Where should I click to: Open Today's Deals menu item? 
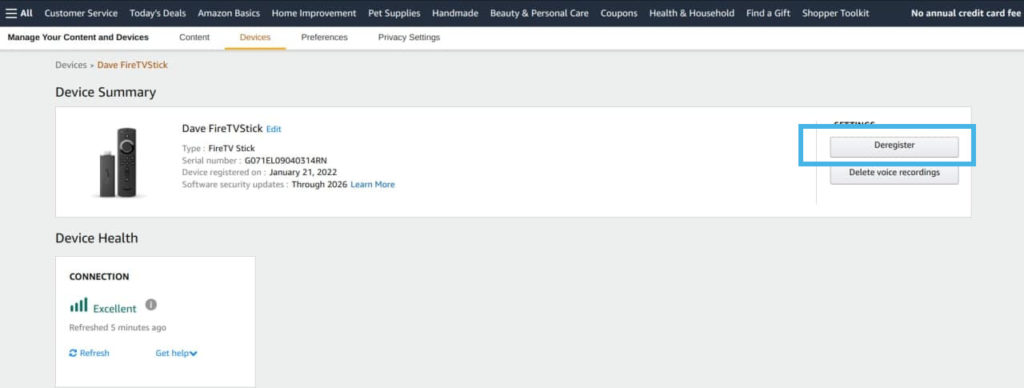(157, 13)
